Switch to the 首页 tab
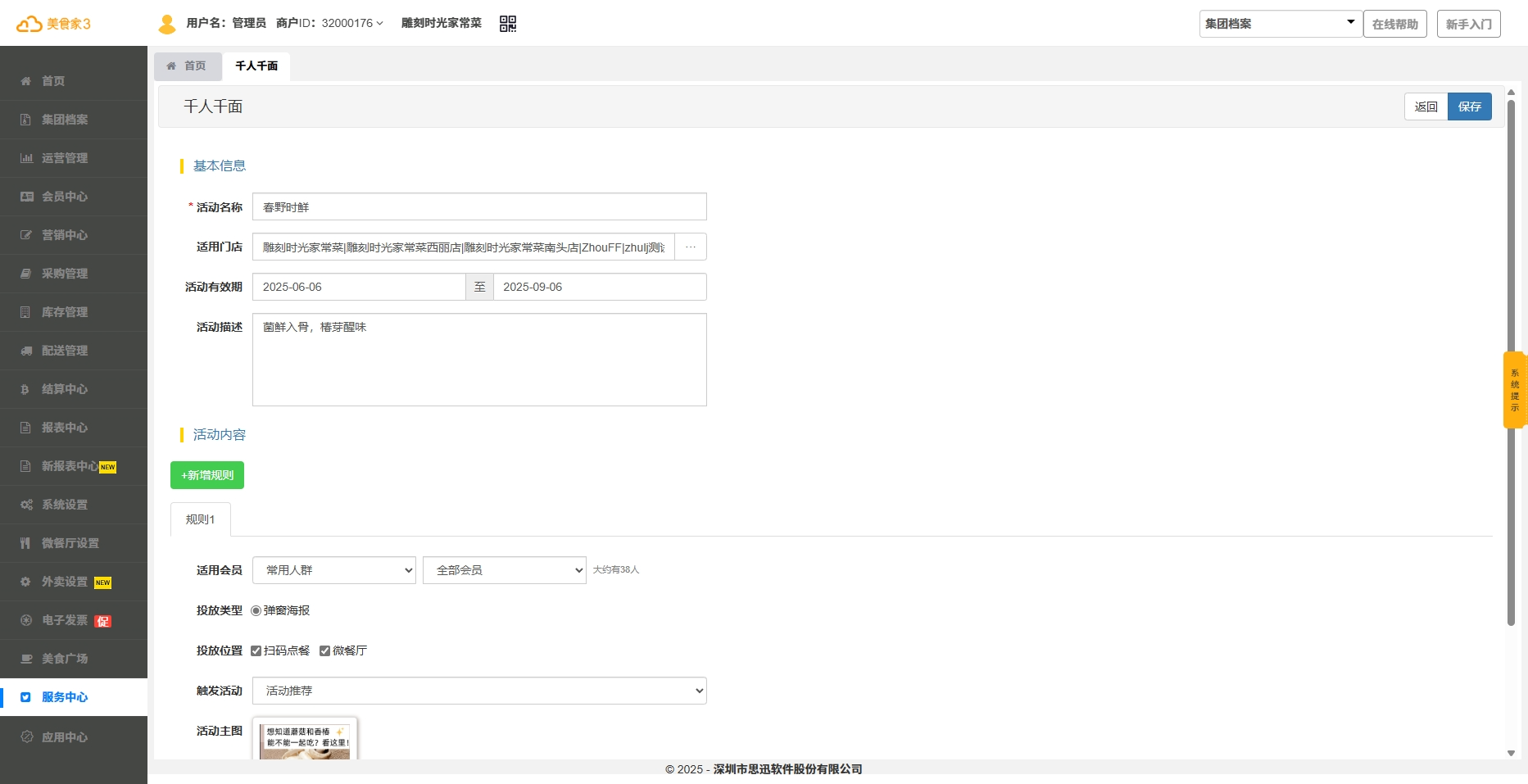This screenshot has width=1528, height=784. click(x=188, y=66)
